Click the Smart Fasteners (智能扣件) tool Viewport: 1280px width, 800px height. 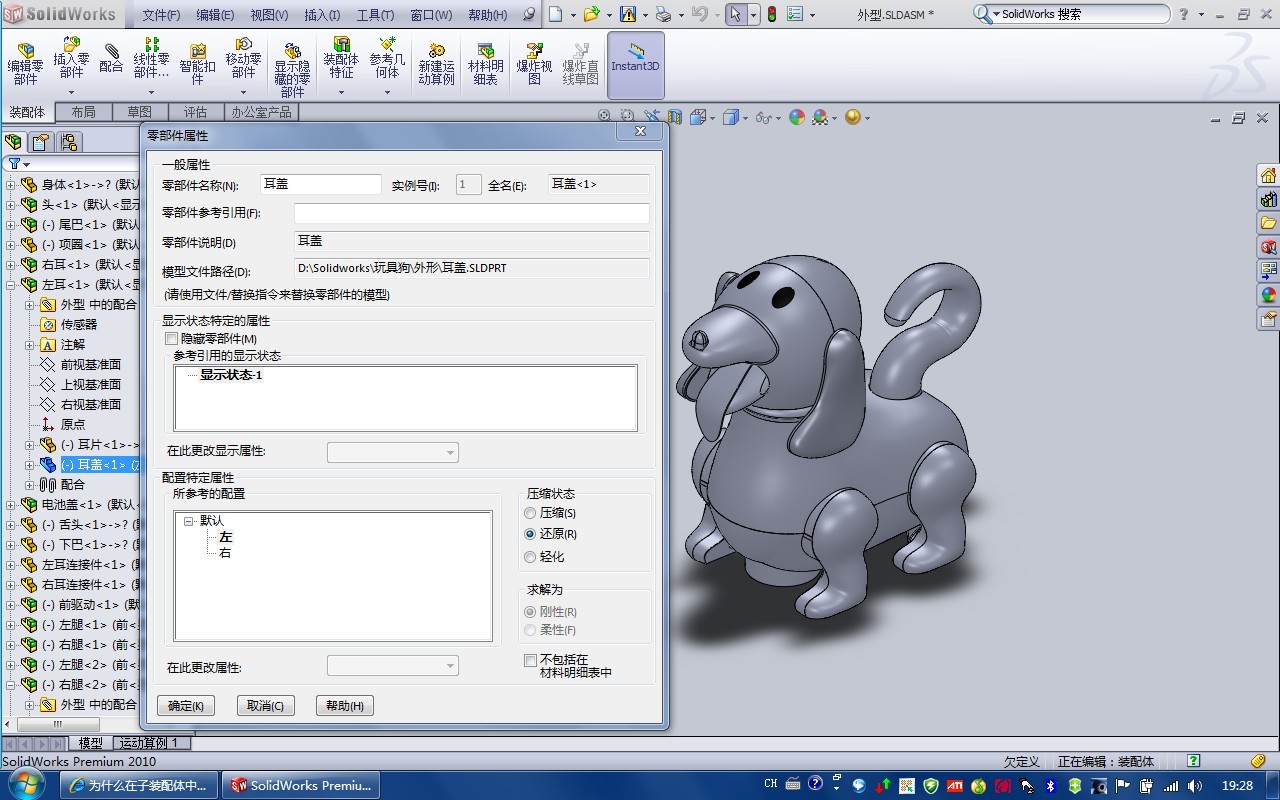pos(198,64)
